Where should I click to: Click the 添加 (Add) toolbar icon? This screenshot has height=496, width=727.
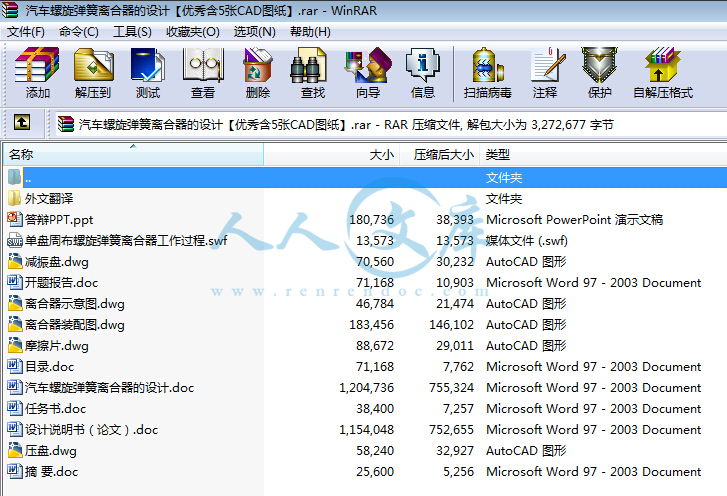click(37, 65)
